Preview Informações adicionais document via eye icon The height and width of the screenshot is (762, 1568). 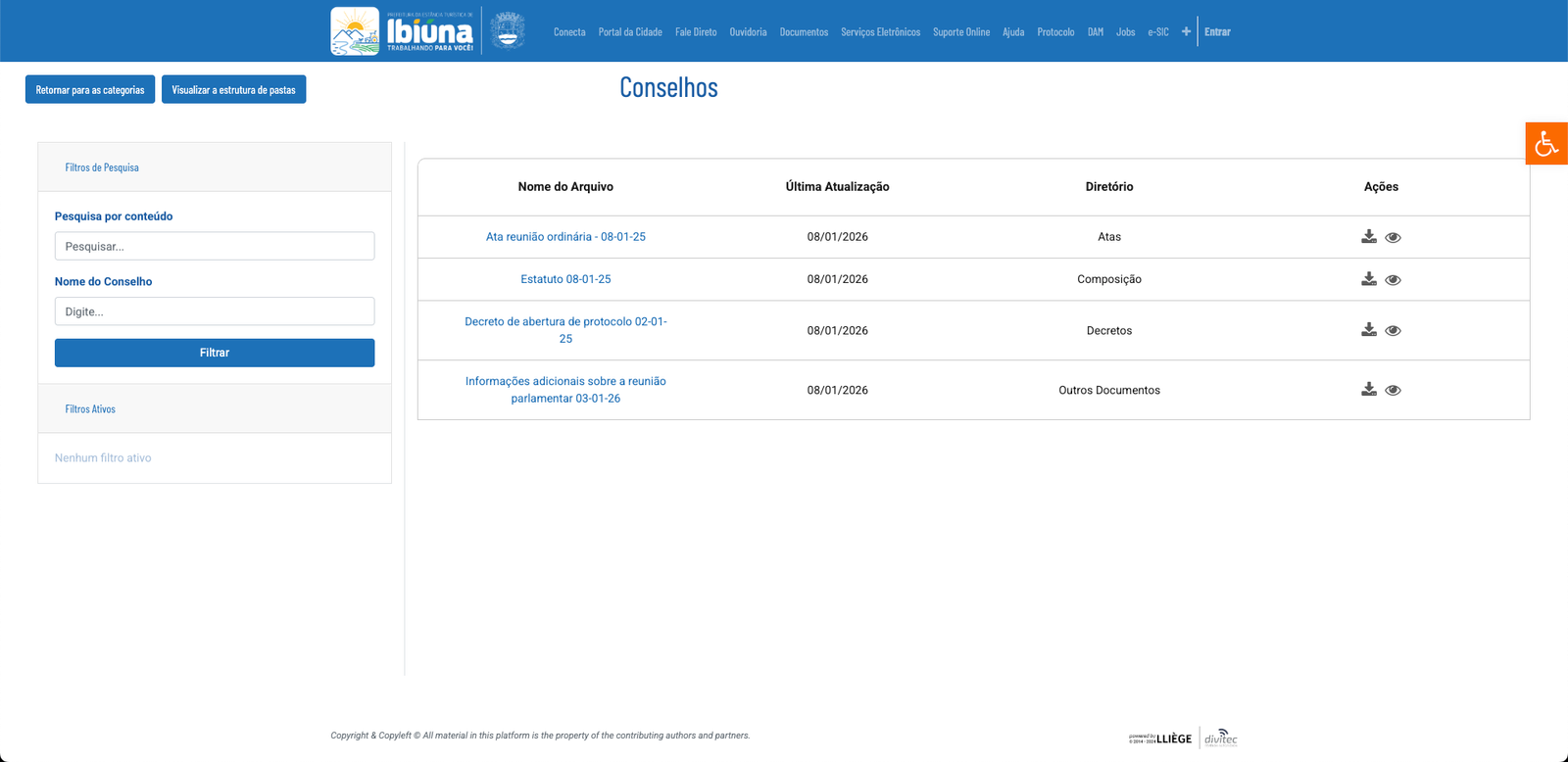click(1393, 391)
